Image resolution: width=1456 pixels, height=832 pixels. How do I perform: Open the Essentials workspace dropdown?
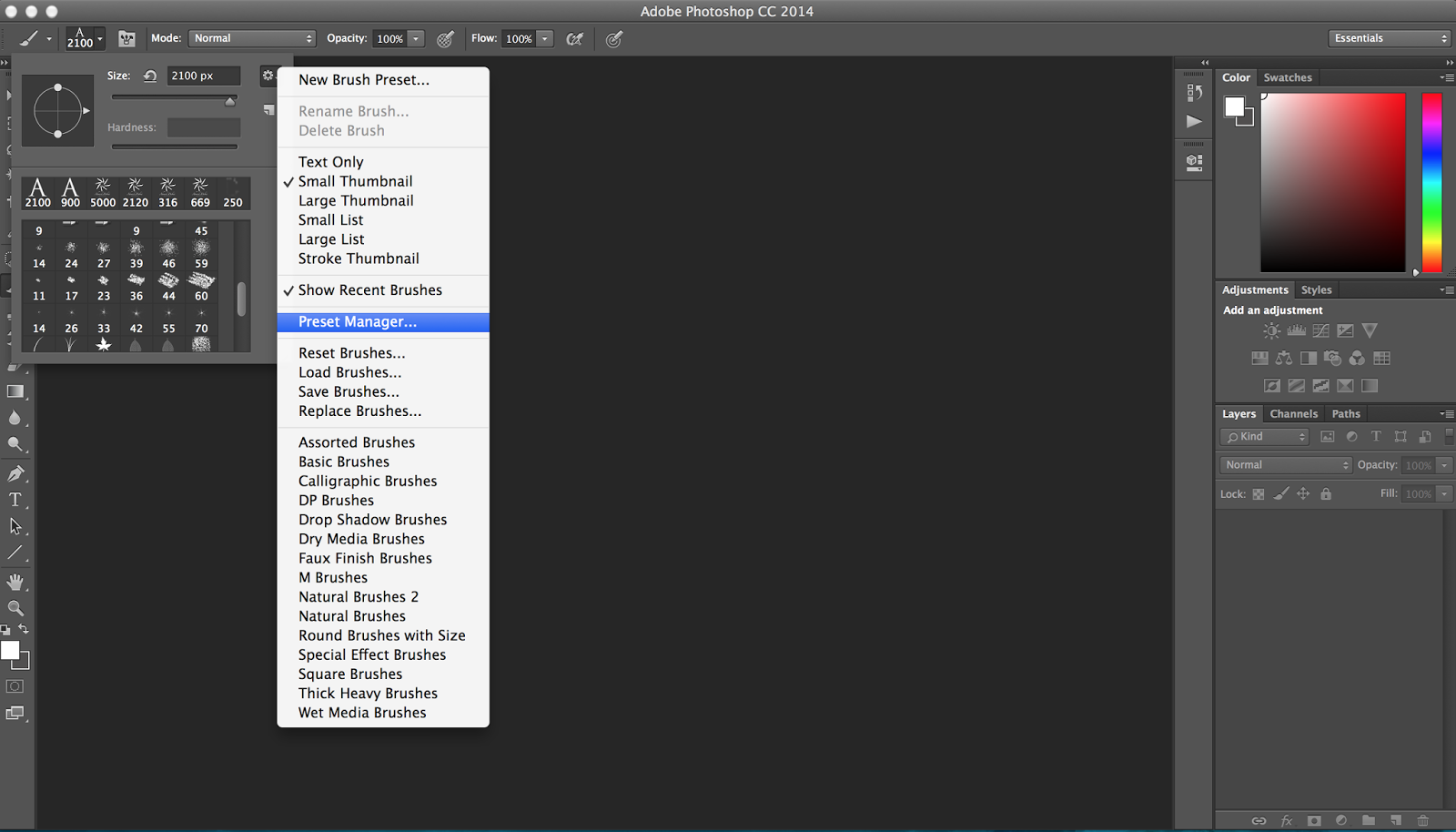[1389, 38]
